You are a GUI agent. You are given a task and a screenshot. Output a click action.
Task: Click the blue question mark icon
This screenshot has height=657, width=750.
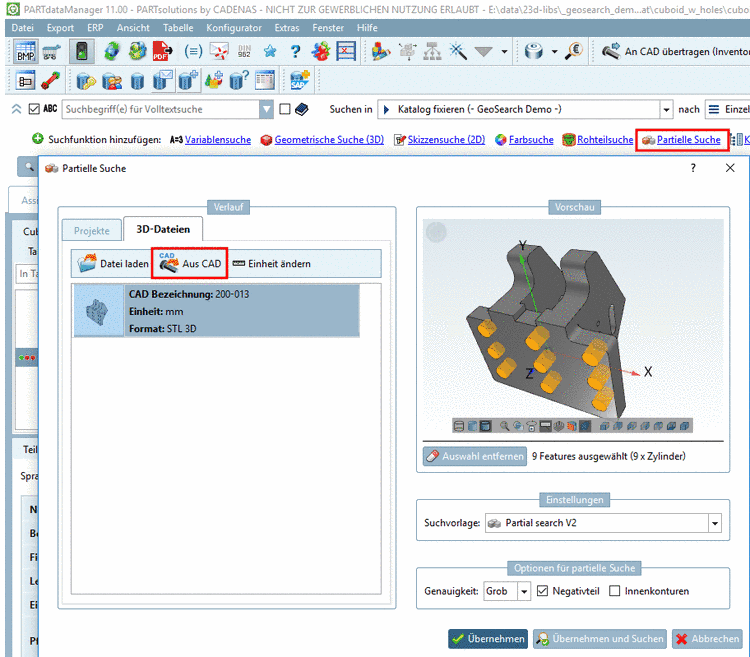point(296,51)
